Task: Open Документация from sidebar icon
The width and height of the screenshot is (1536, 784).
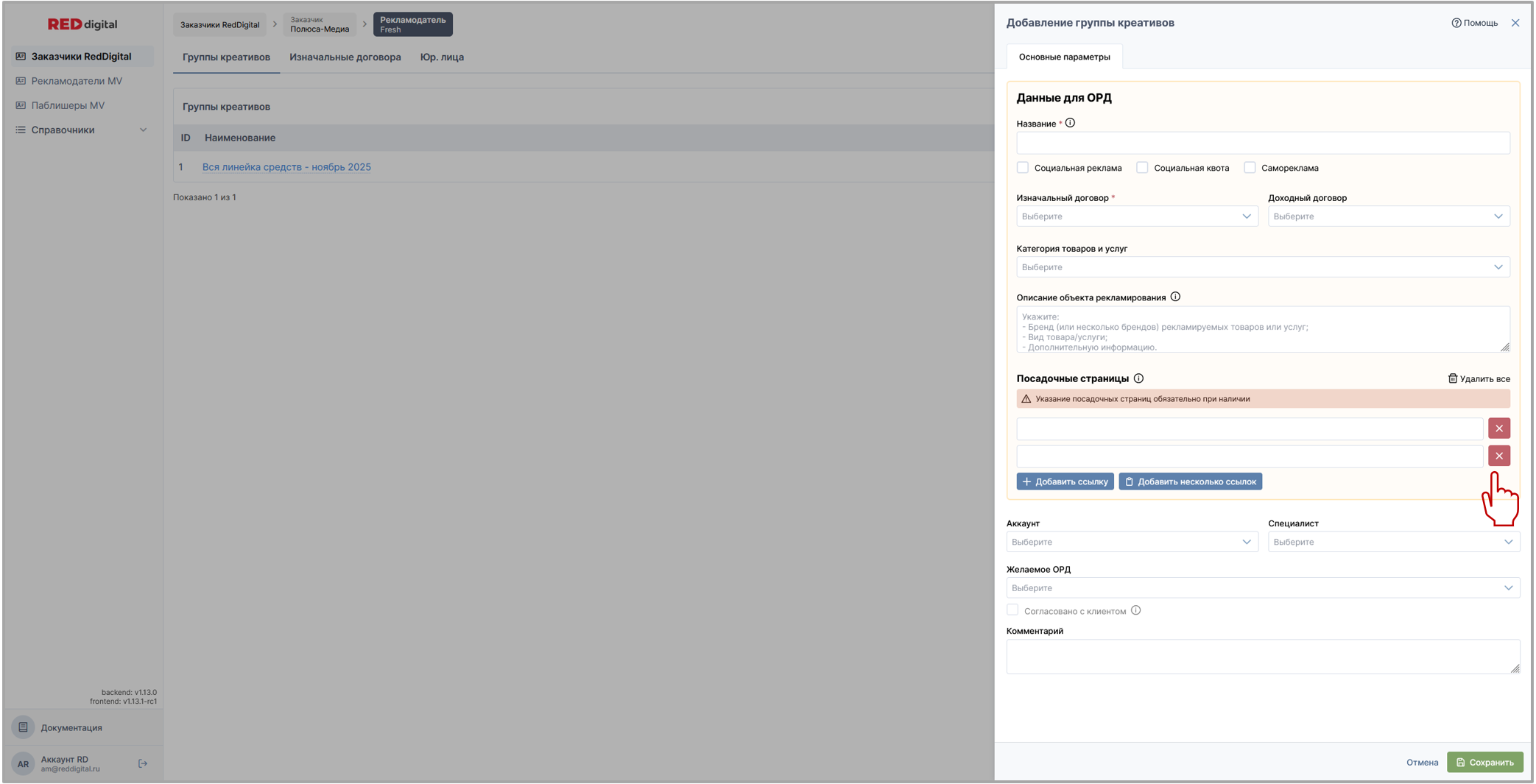Action: click(24, 727)
